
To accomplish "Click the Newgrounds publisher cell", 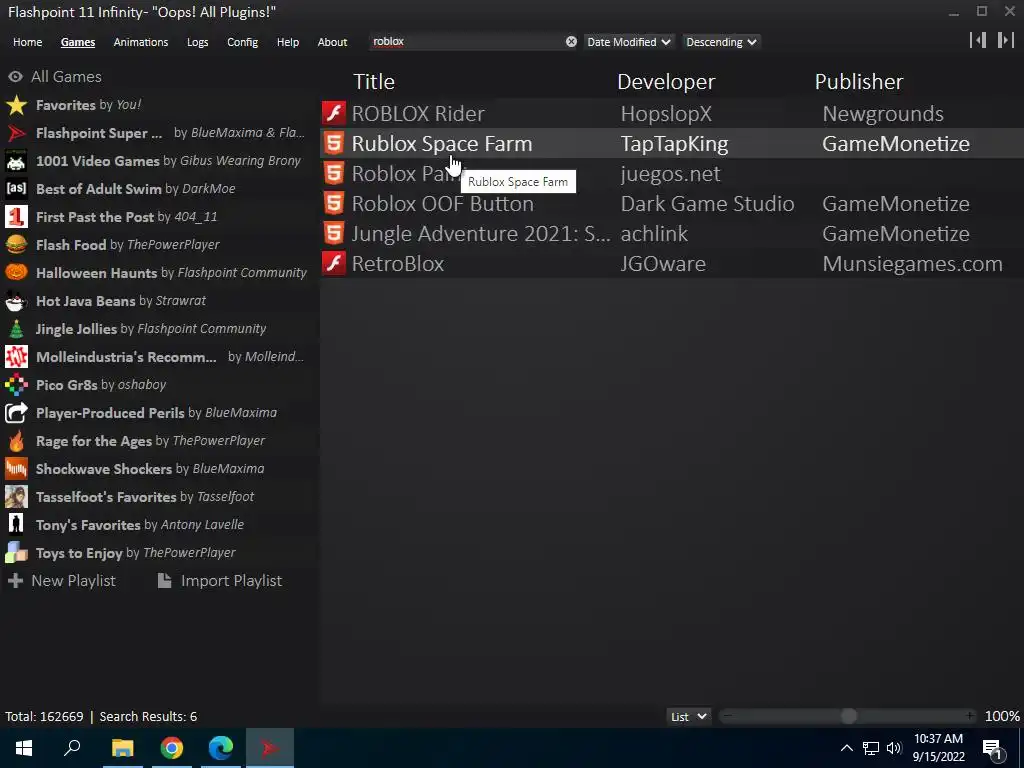I will tap(883, 114).
